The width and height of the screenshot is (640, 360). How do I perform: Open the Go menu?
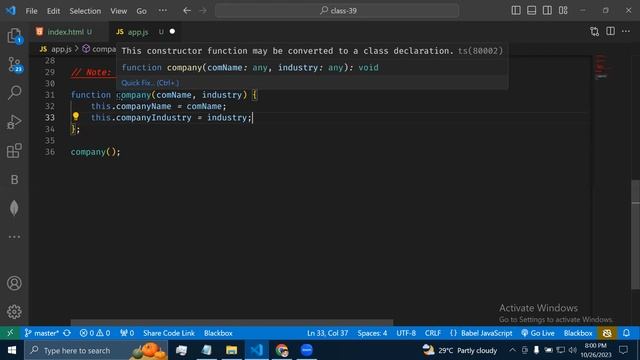tap(141, 11)
